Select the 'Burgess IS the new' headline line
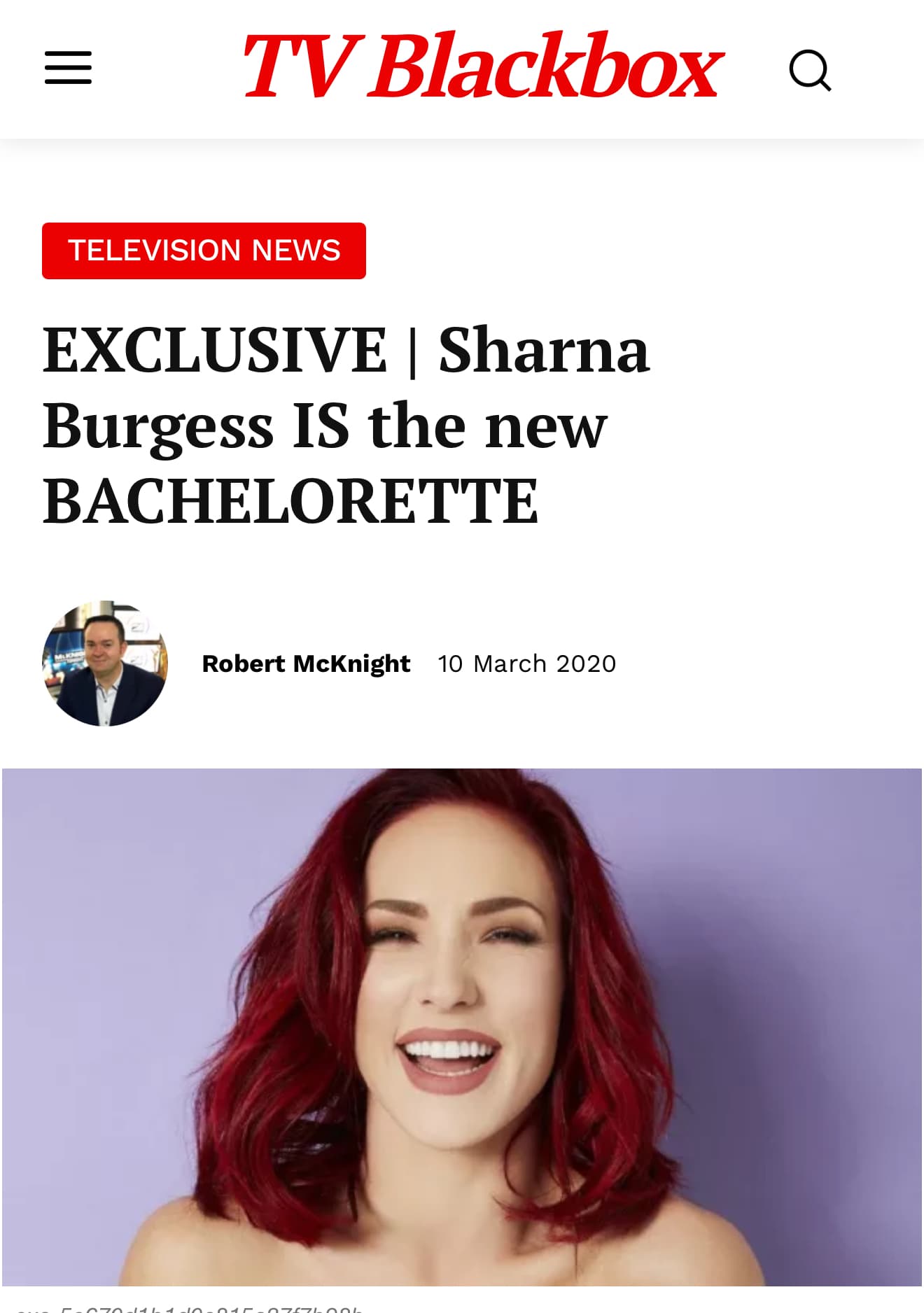Viewport: 924px width, 1313px height. point(325,426)
